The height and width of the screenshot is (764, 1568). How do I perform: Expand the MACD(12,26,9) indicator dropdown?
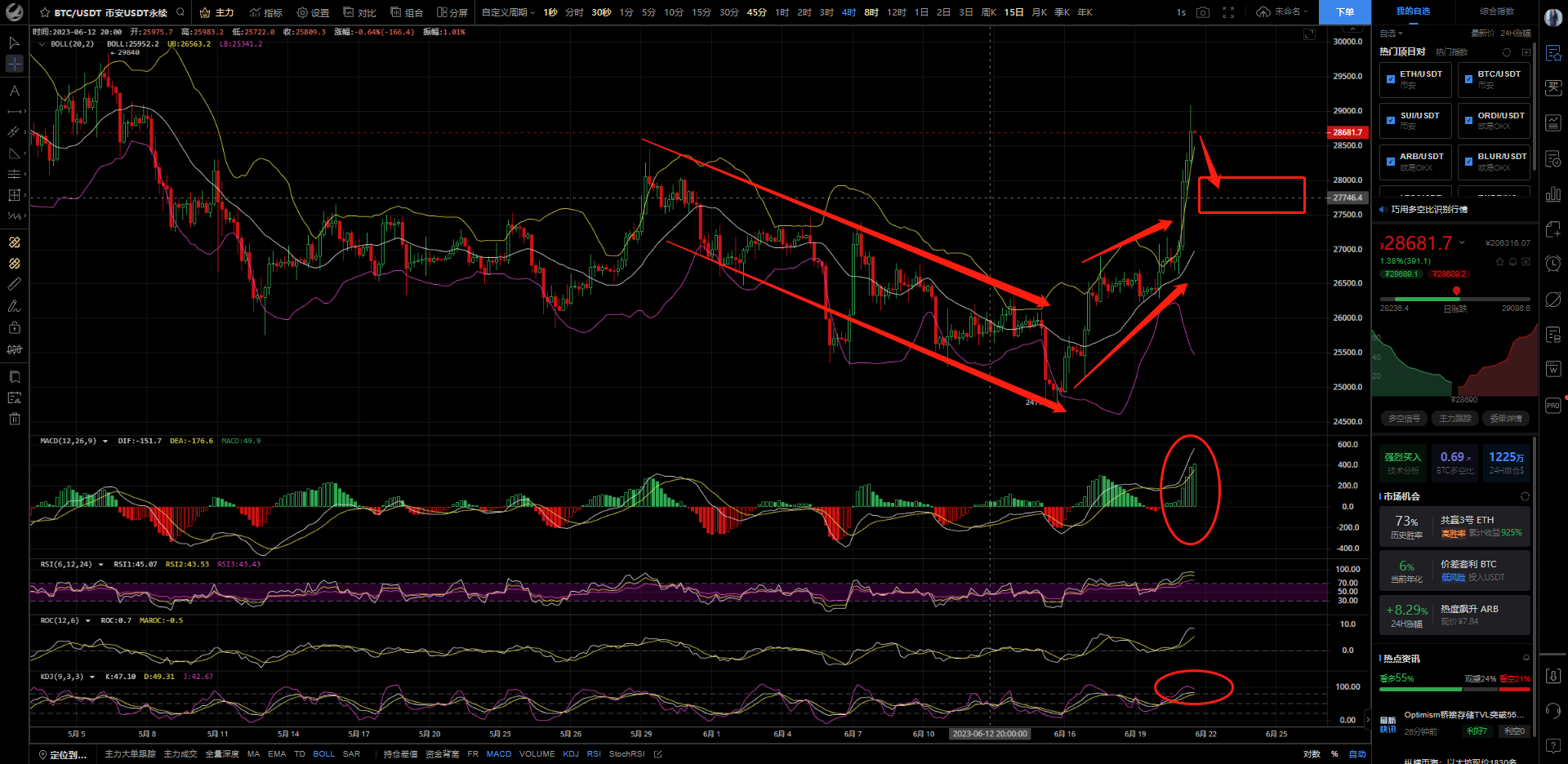tap(105, 442)
